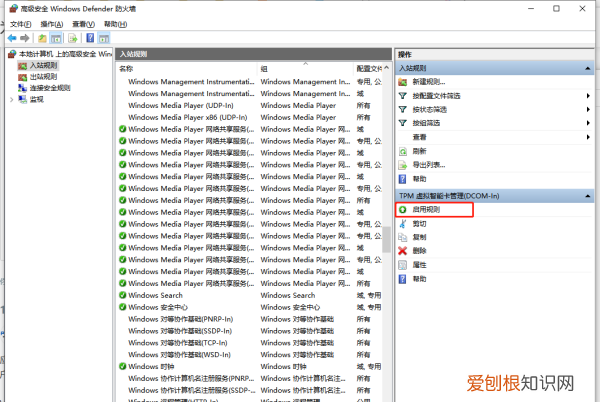Open the 文件(F) menu
Viewport: 600px width, 402px height.
pyautogui.click(x=21, y=24)
